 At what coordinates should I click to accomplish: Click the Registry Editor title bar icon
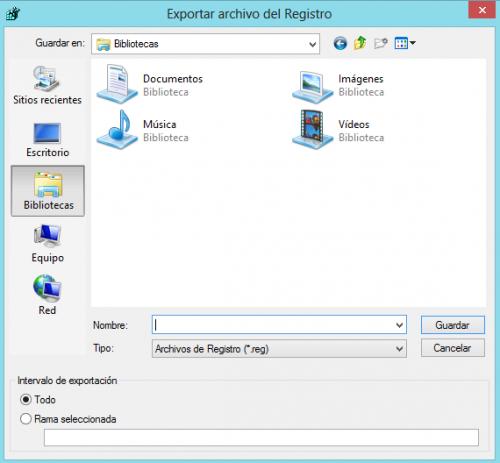tap(13, 14)
